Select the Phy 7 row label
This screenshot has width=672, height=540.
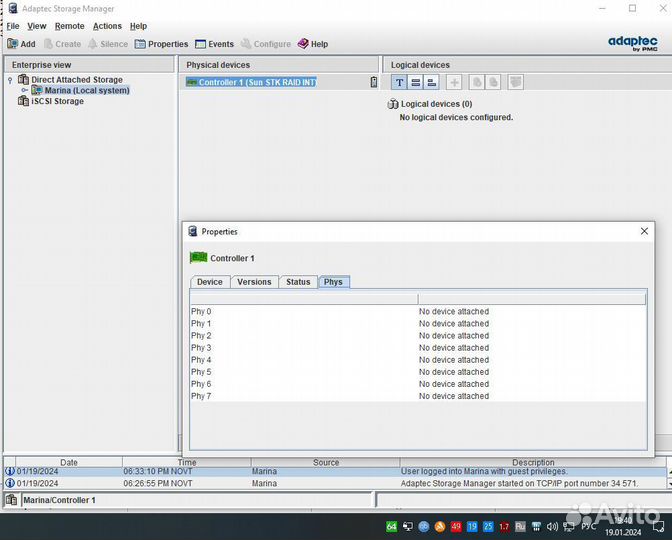coord(201,396)
